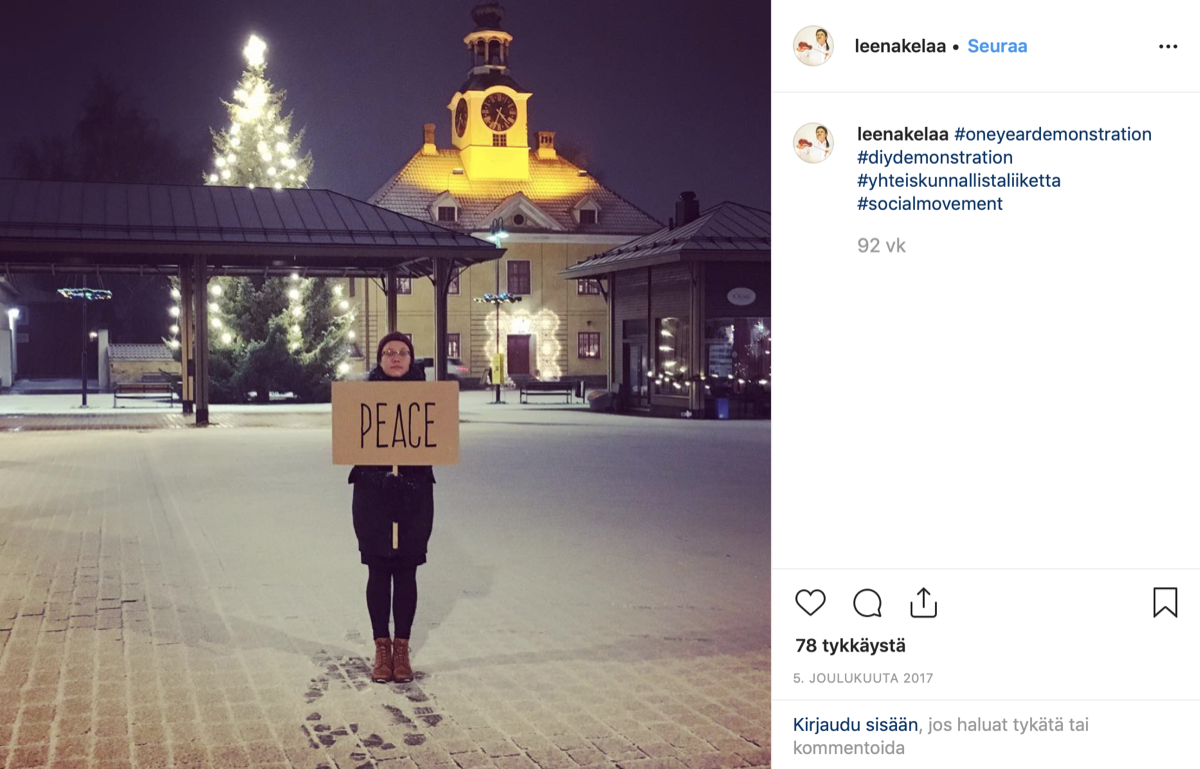Image resolution: width=1200 pixels, height=769 pixels.
Task: Open the #oneyeardemonstration hashtag
Action: pos(1053,134)
